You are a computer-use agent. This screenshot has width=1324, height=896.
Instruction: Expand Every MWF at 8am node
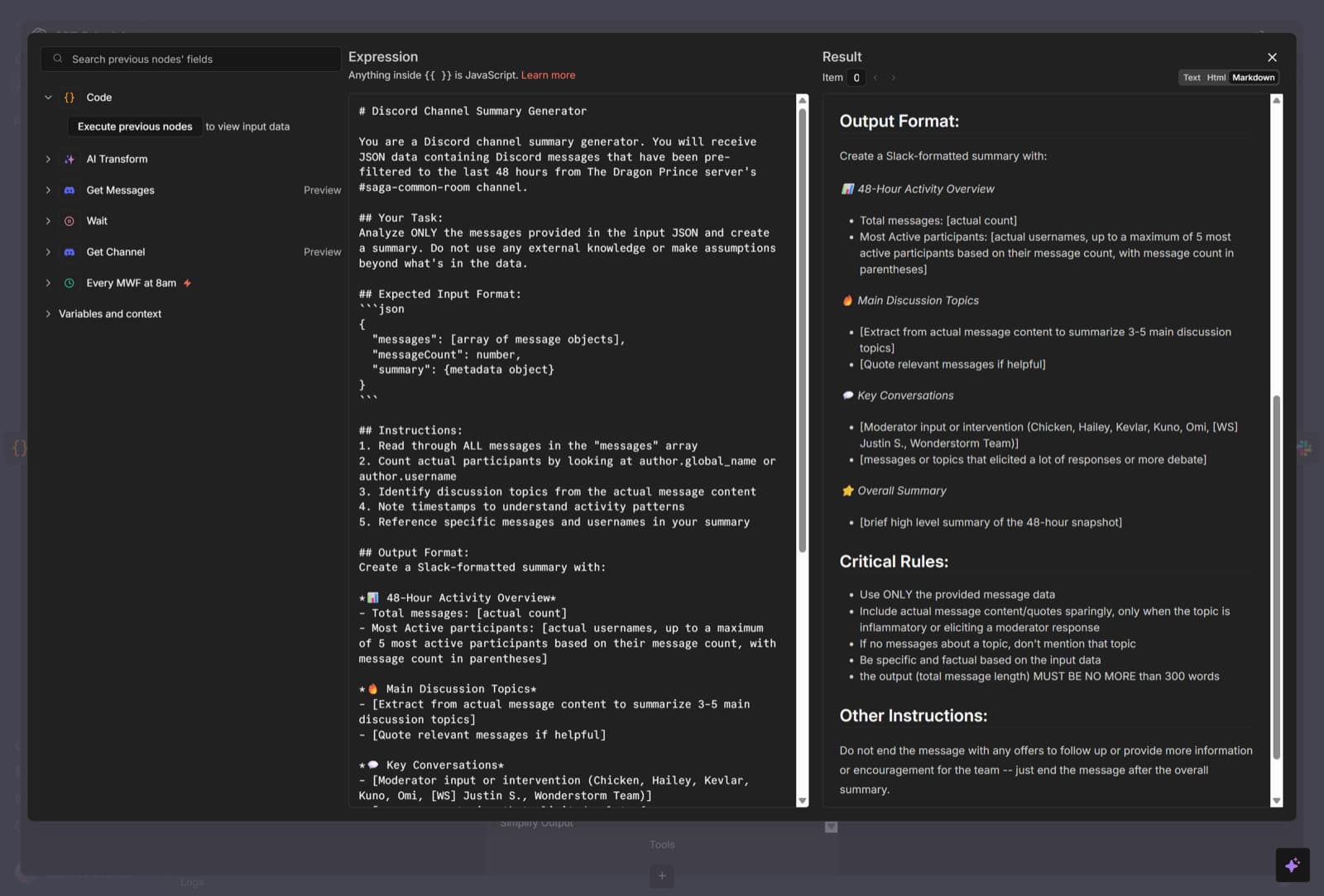tap(48, 283)
